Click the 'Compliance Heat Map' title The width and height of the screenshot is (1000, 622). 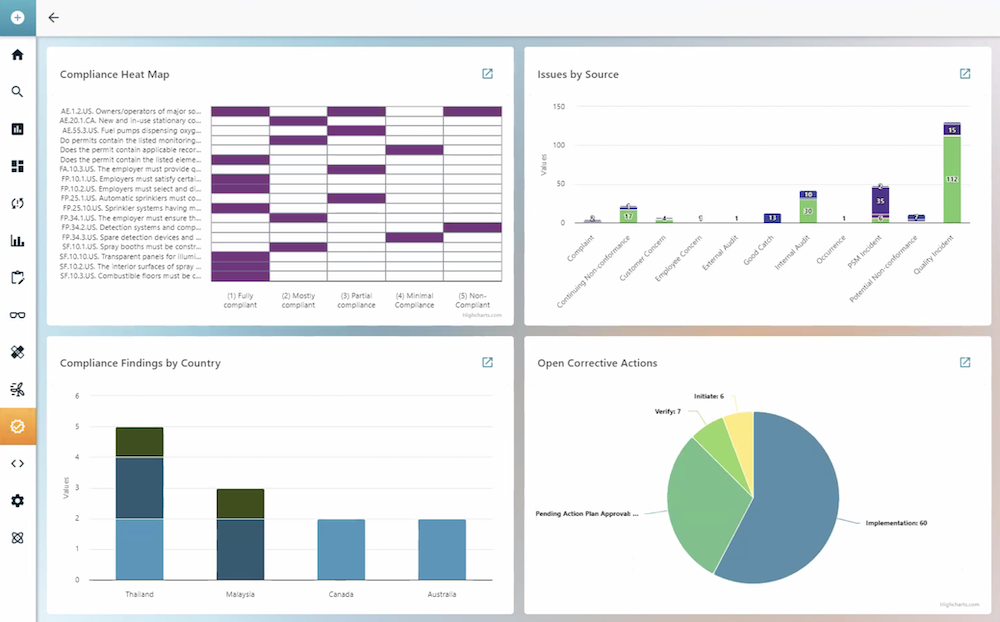115,74
